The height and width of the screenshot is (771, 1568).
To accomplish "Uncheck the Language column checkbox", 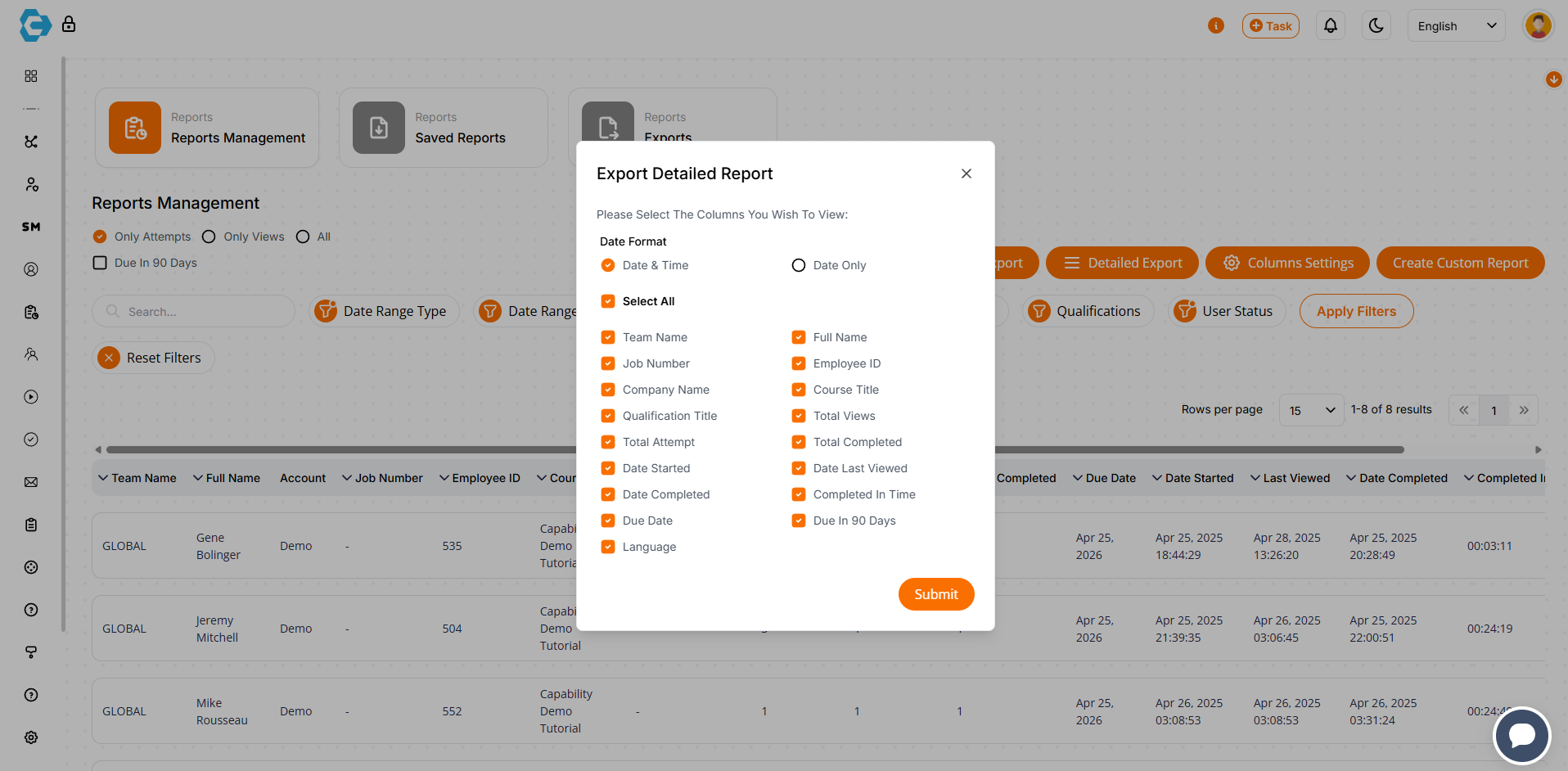I will (608, 547).
